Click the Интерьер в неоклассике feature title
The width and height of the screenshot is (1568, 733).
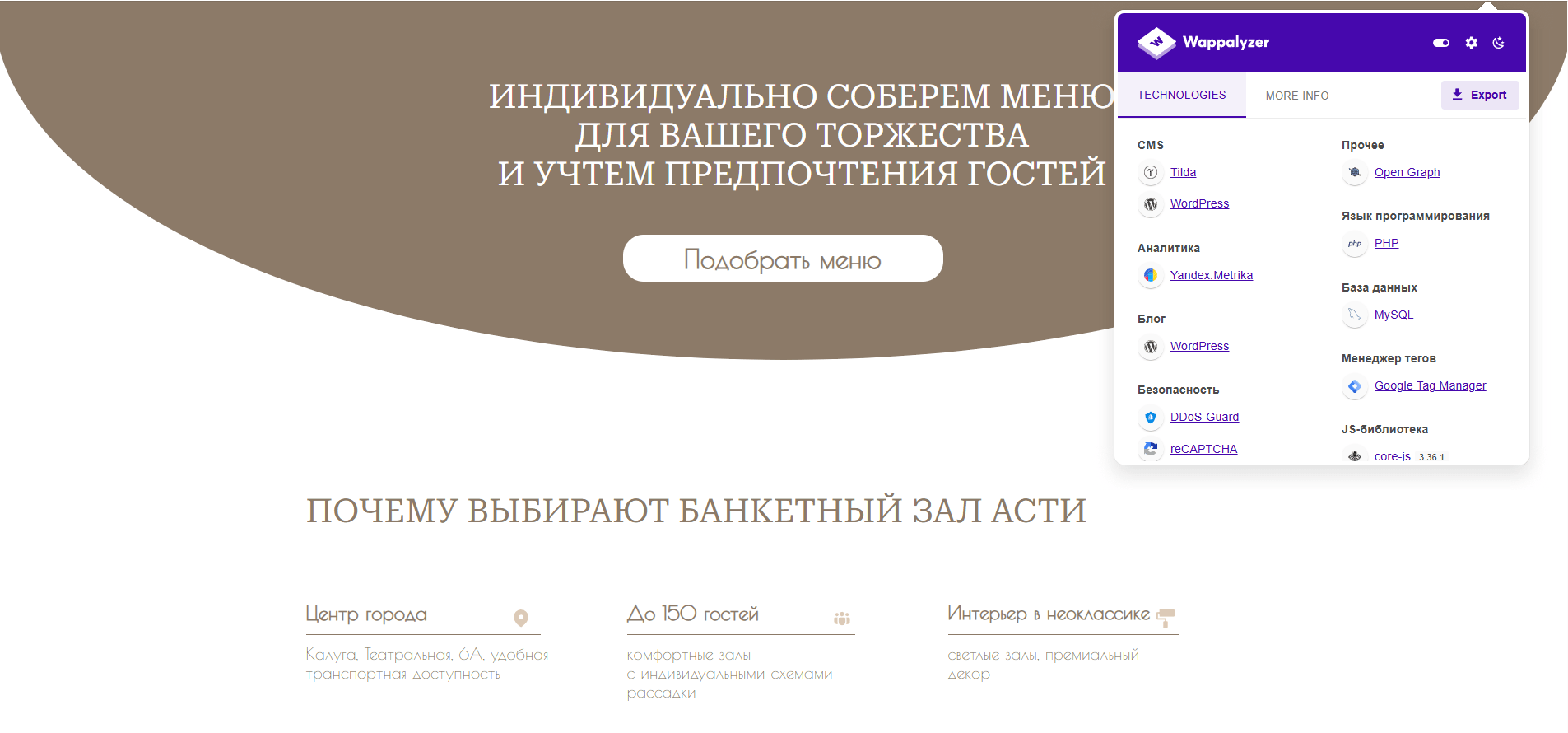(x=1049, y=614)
